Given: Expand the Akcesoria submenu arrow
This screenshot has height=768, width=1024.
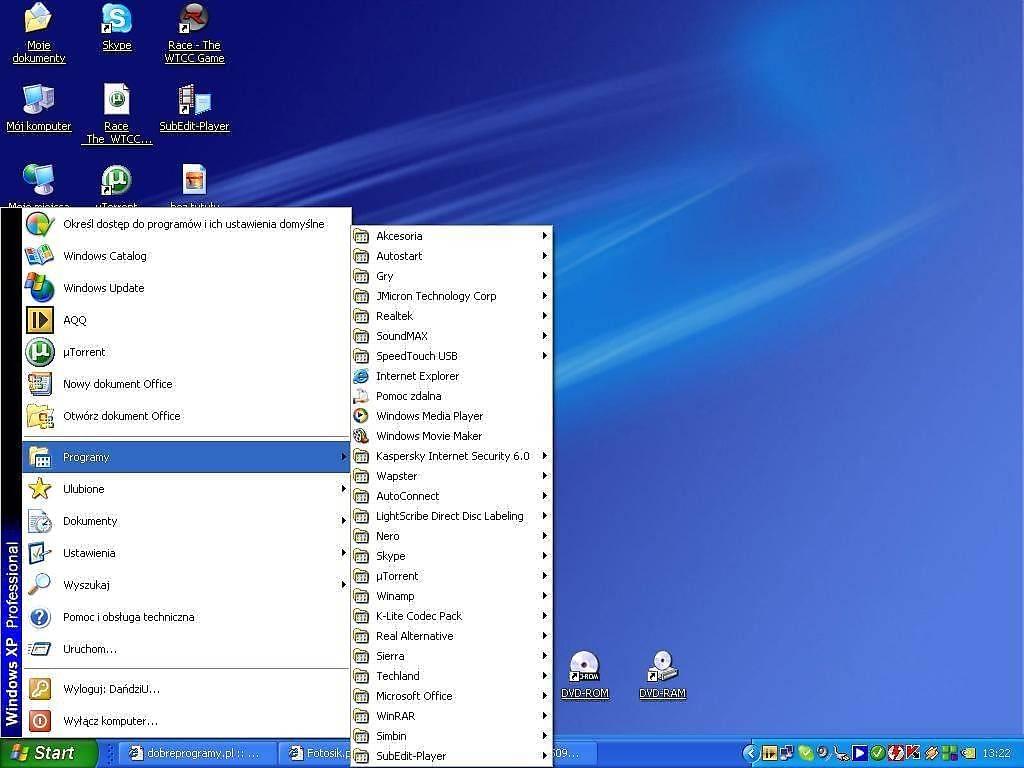Looking at the screenshot, I should [x=544, y=236].
